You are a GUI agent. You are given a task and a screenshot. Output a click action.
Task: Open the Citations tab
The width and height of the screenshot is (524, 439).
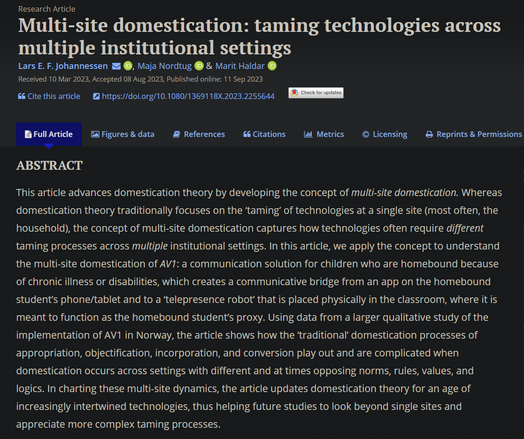264,134
